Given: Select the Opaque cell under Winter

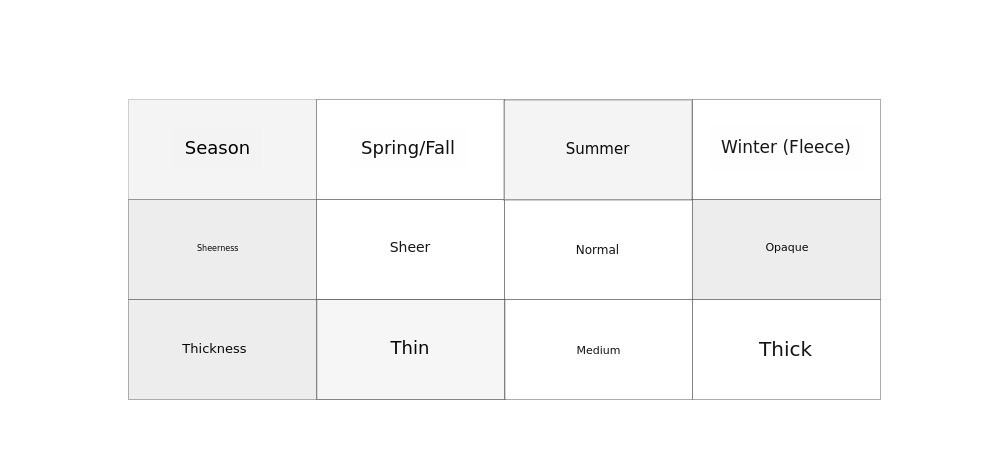Looking at the screenshot, I should click(x=786, y=249).
